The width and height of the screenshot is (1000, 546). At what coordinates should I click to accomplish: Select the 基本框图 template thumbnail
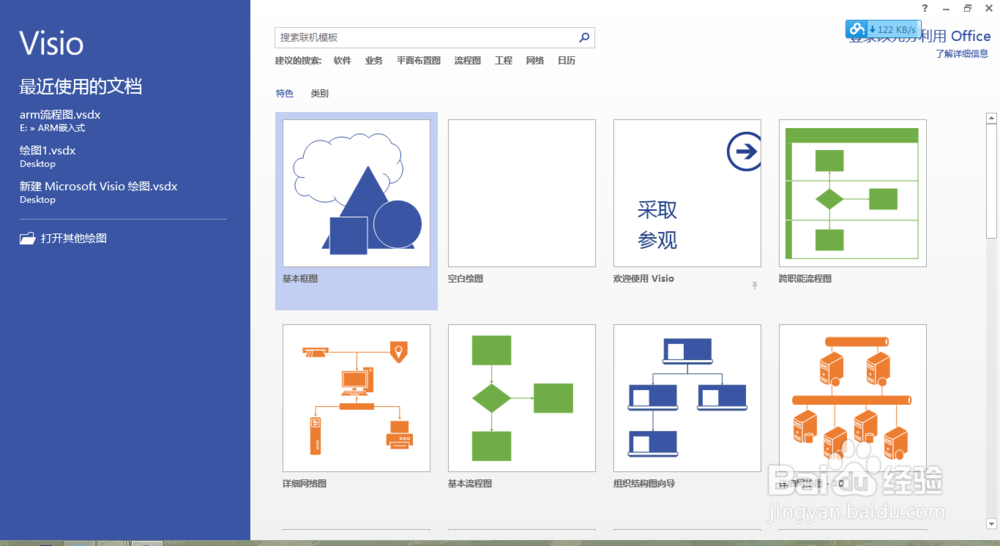[x=357, y=193]
